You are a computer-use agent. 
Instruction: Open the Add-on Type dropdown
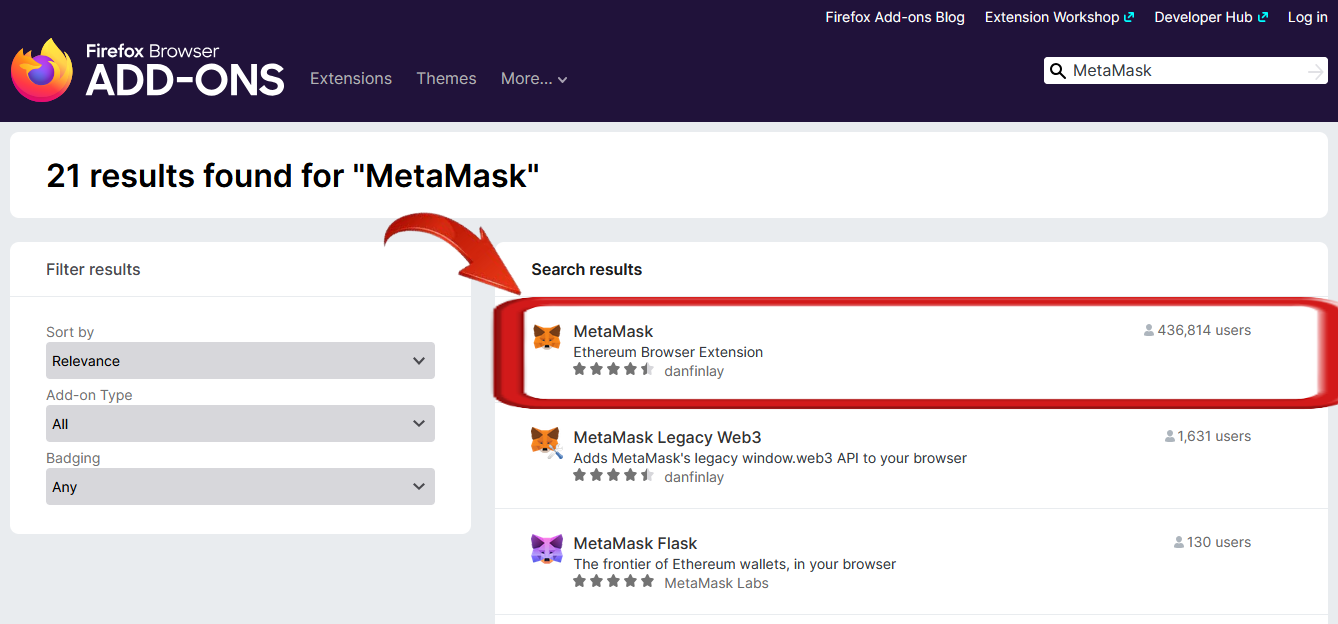240,424
